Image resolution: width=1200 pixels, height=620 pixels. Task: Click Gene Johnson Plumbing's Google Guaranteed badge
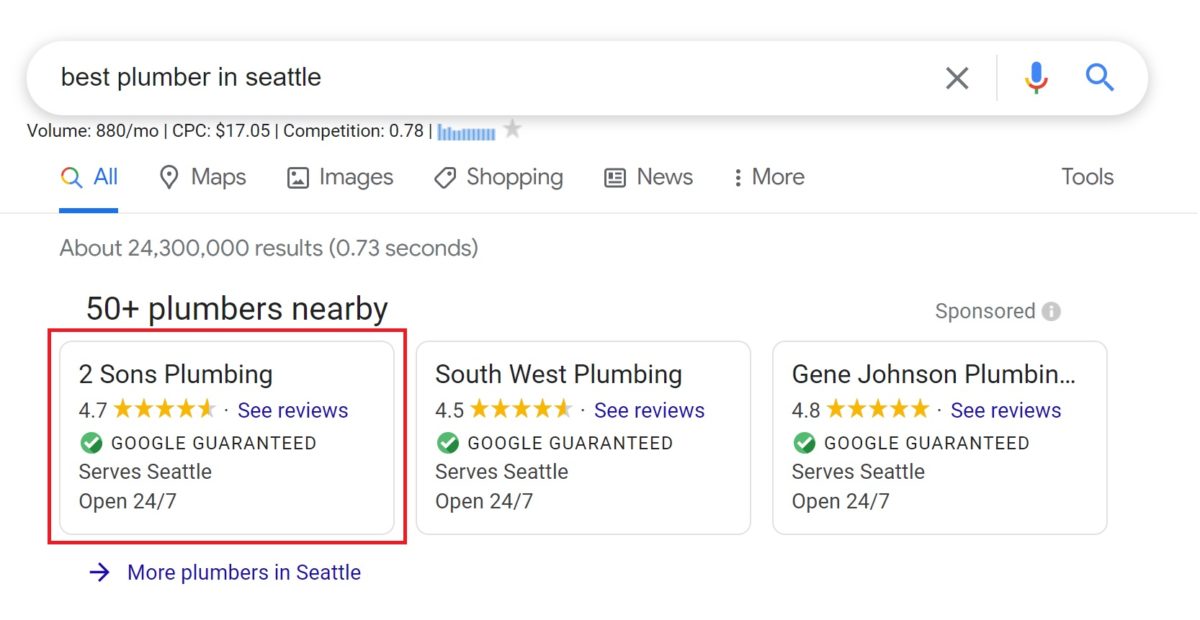(805, 443)
